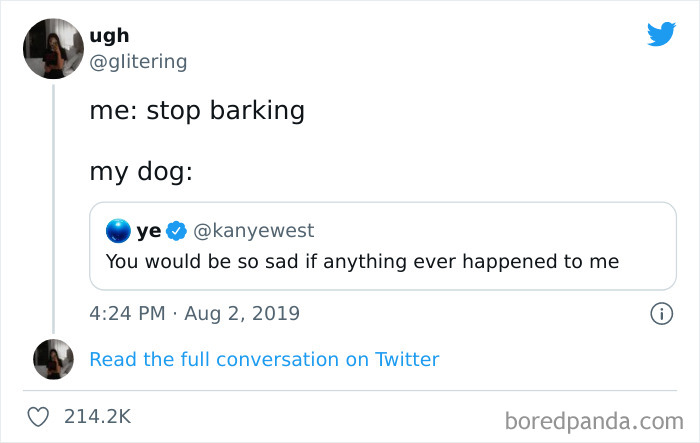The image size is (700, 443).
Task: Open the tweet info icon
Action: click(661, 313)
